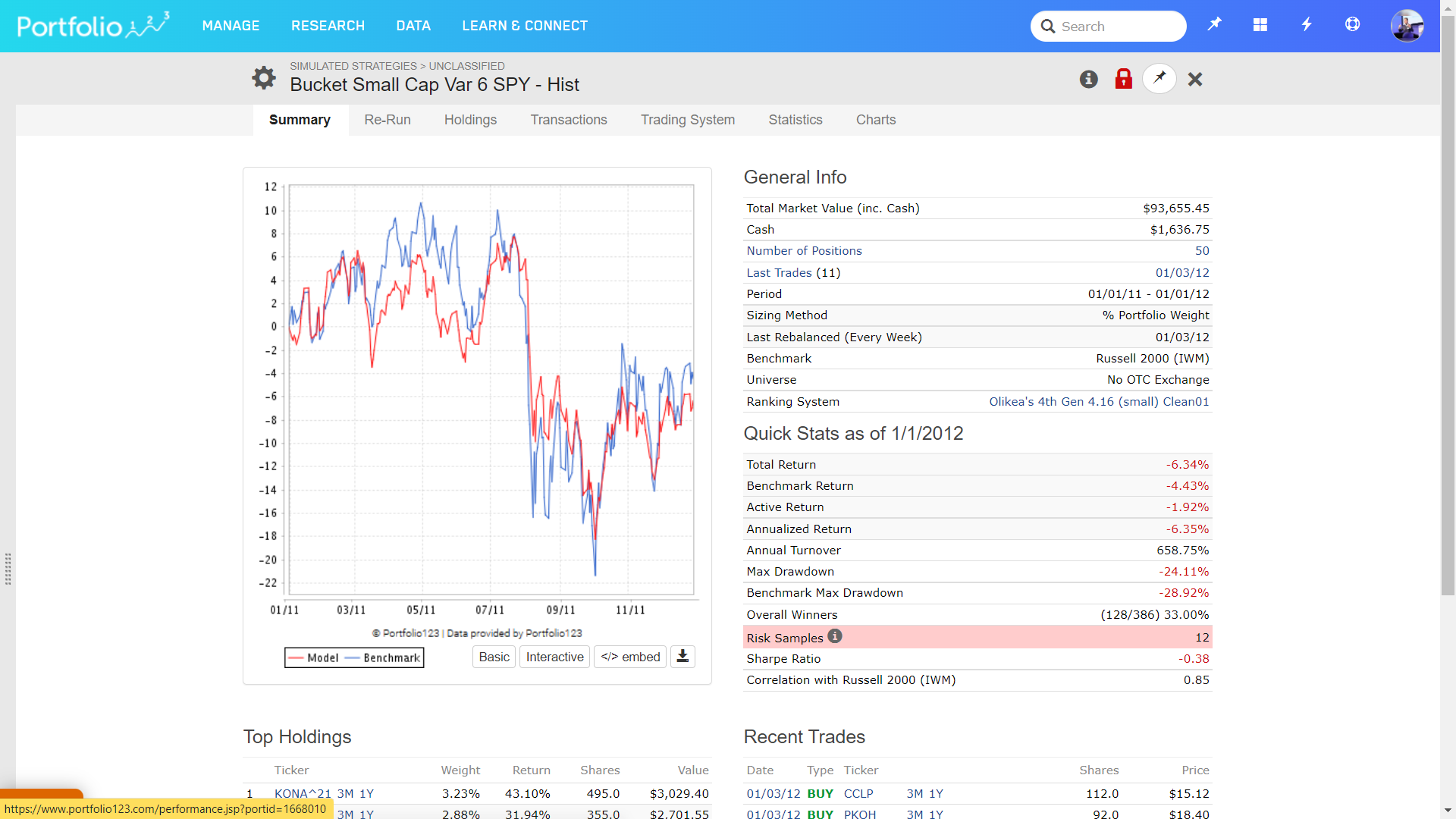The image size is (1456, 819).
Task: Open the lightning bolt icon in header
Action: pos(1306,25)
